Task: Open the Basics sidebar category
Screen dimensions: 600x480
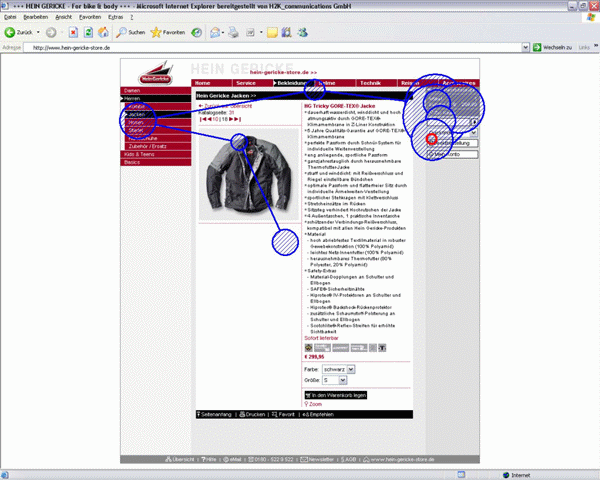Action: pos(155,162)
